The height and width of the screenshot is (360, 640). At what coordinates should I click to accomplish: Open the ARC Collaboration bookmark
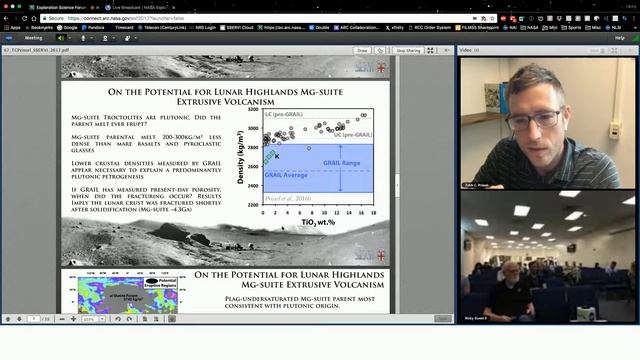coord(357,28)
